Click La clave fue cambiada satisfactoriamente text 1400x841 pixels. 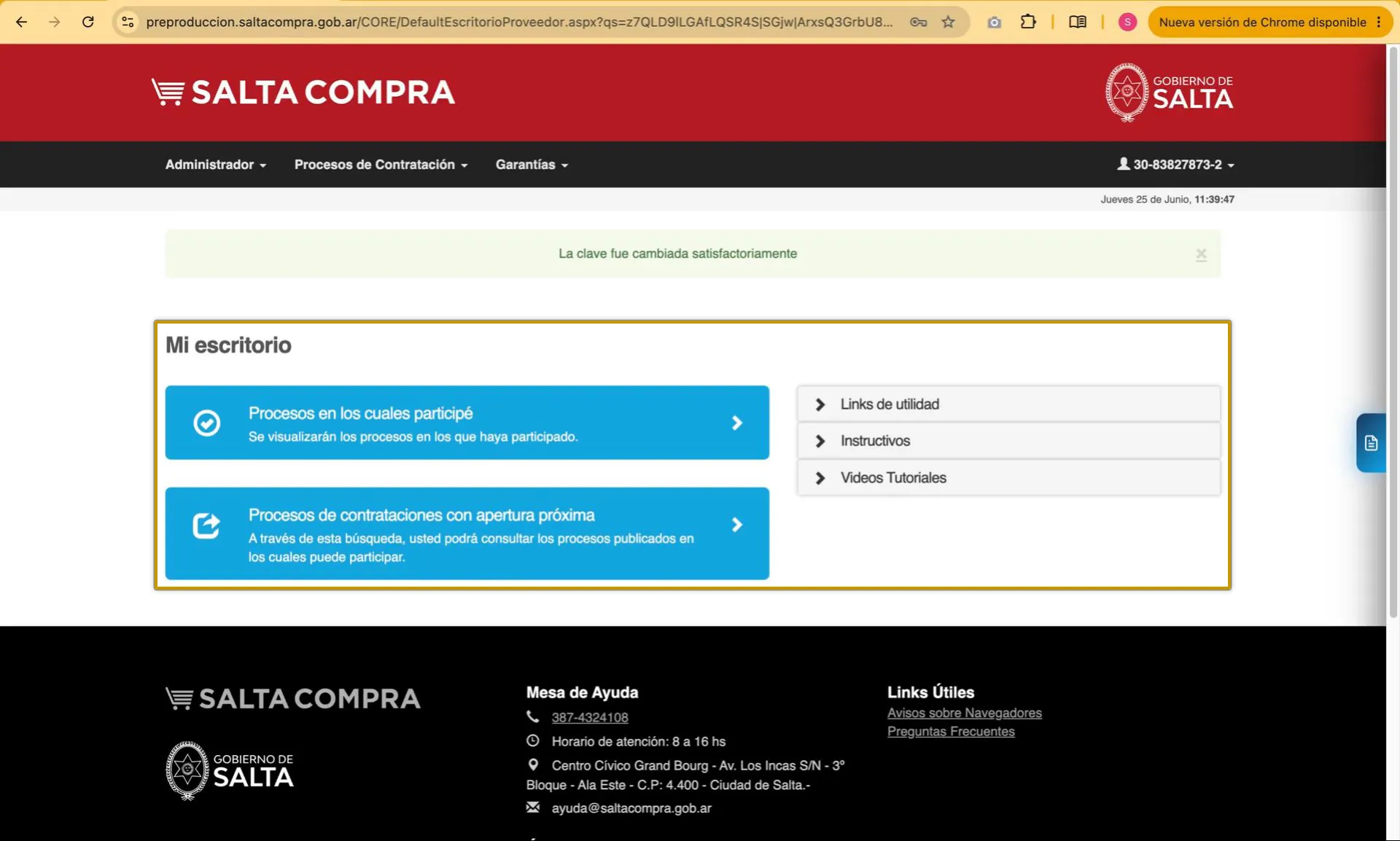click(677, 254)
